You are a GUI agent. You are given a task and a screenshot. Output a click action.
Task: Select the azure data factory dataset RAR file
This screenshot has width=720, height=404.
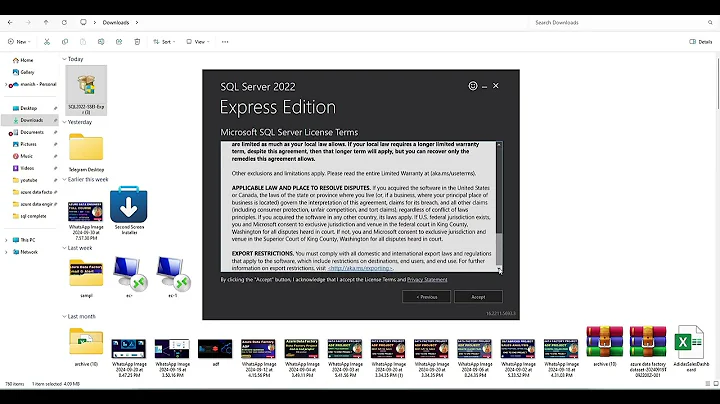pos(648,351)
